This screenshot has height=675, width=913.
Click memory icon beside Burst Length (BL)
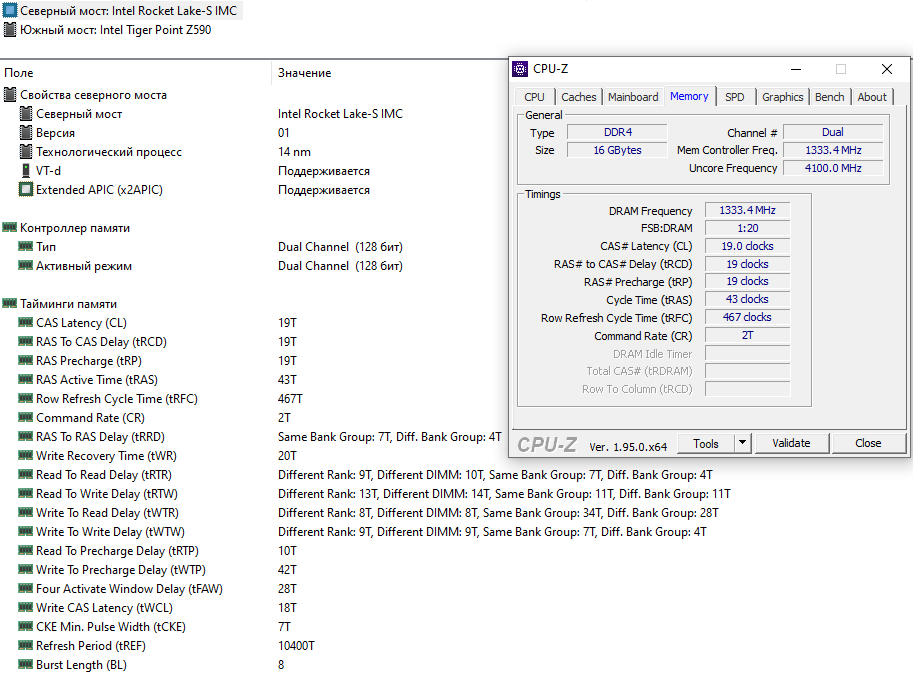click(26, 664)
